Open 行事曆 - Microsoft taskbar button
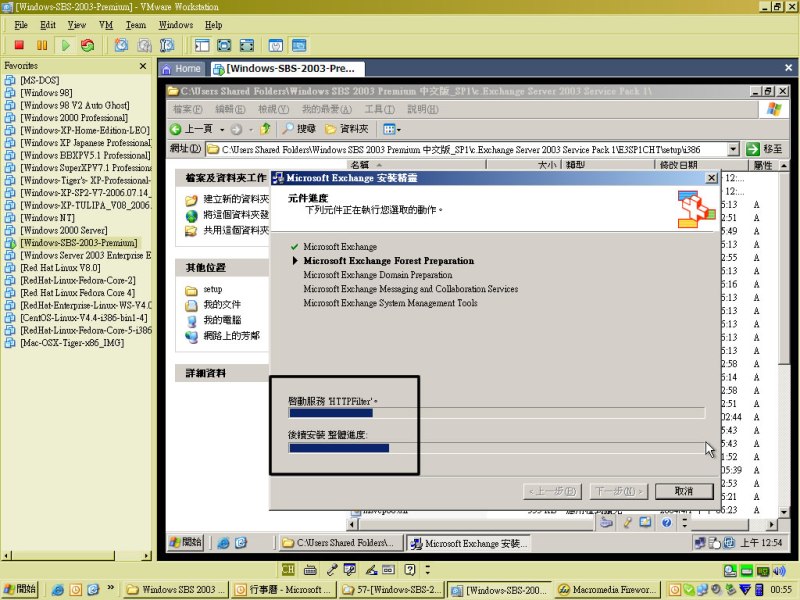800x600 pixels. click(283, 590)
